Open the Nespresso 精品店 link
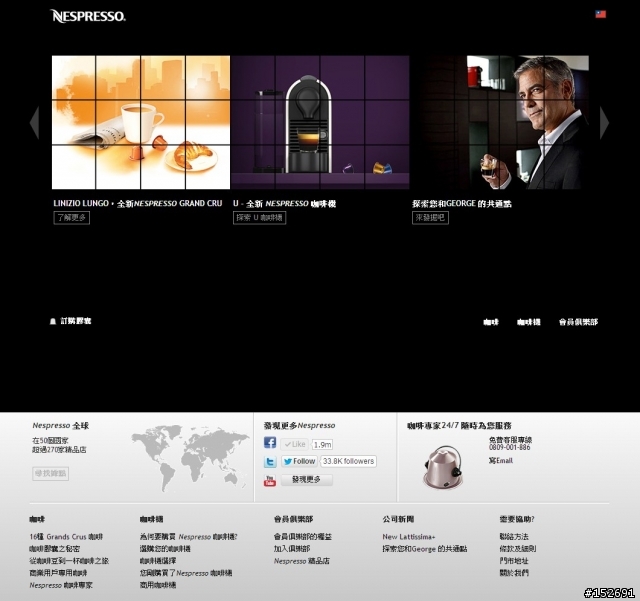Image resolution: width=640 pixels, height=601 pixels. 302,561
